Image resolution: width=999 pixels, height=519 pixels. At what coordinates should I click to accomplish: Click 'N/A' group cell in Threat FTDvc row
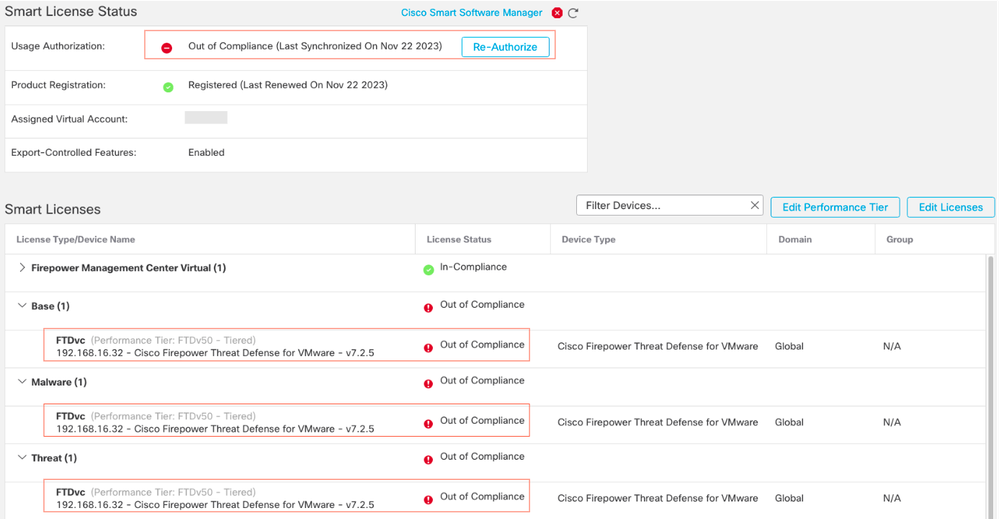pyautogui.click(x=892, y=498)
